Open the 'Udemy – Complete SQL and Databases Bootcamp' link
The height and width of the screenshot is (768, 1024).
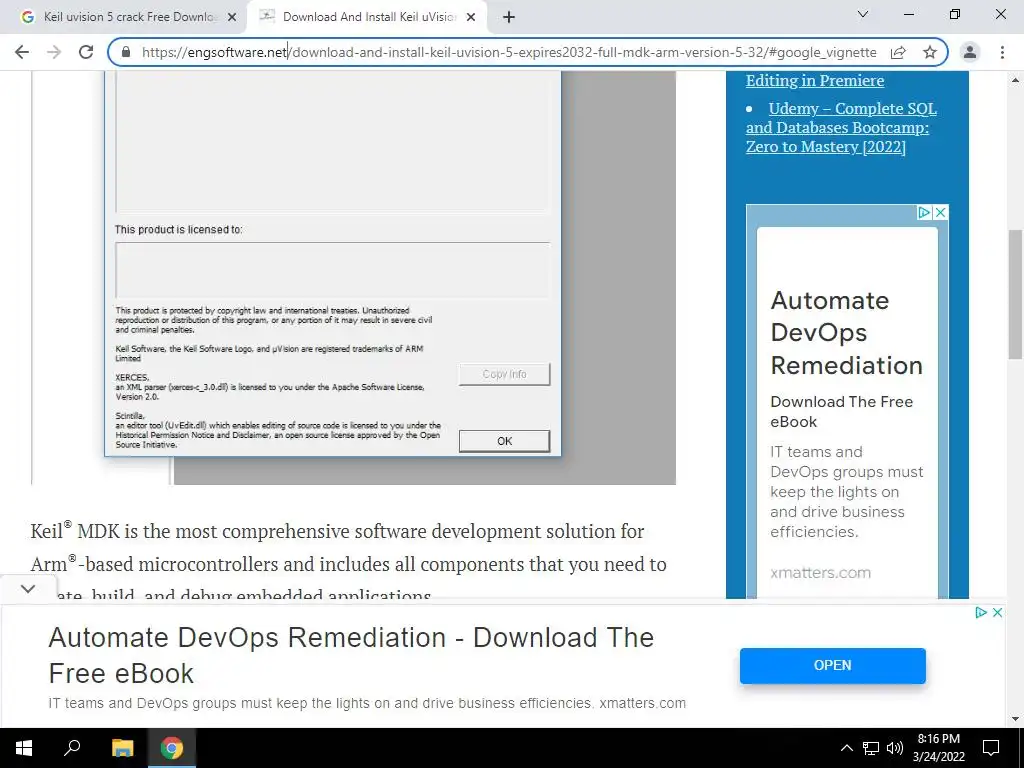click(x=841, y=127)
